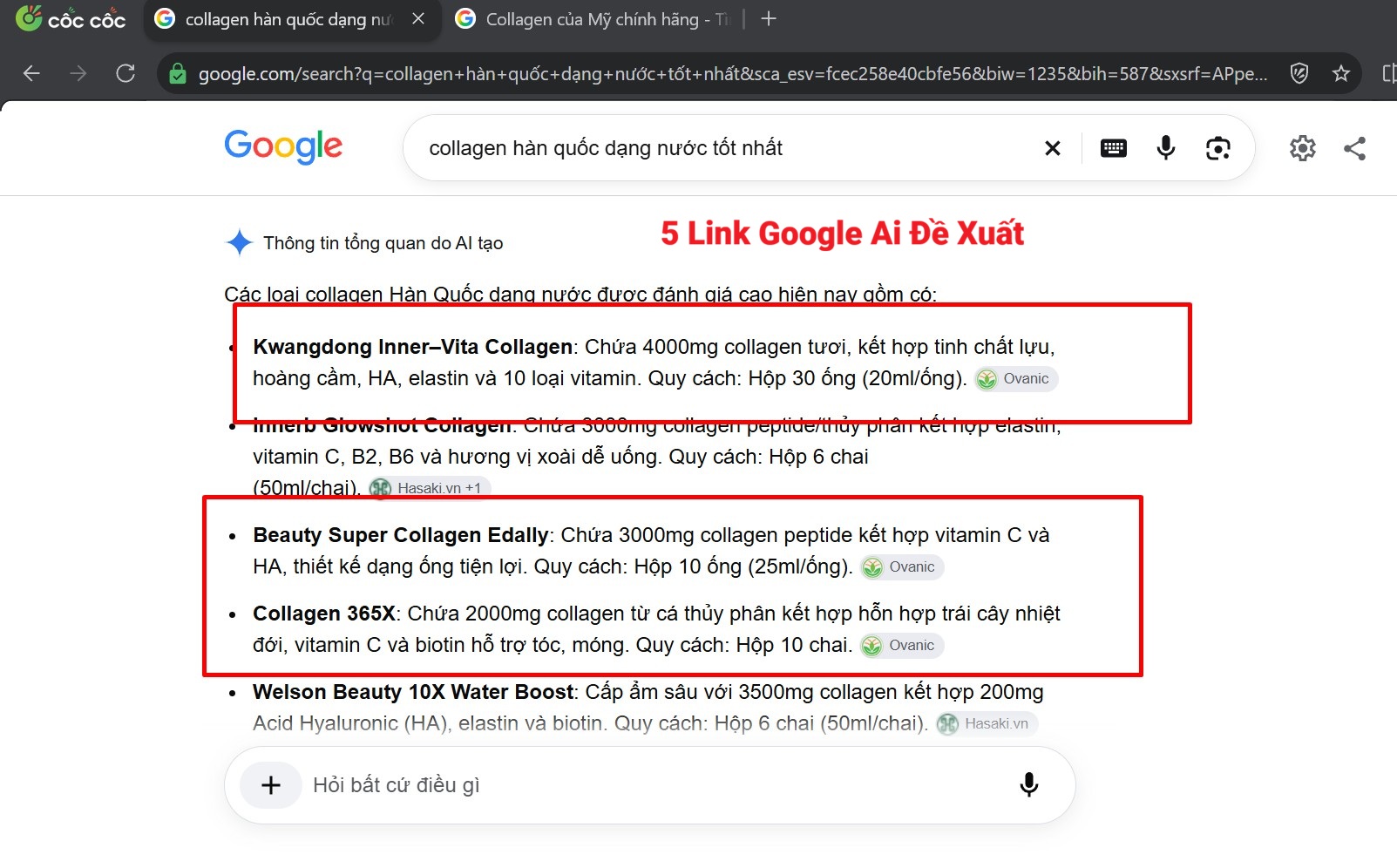Open the shield protection icon in address bar
1397x868 pixels.
coord(1299,74)
